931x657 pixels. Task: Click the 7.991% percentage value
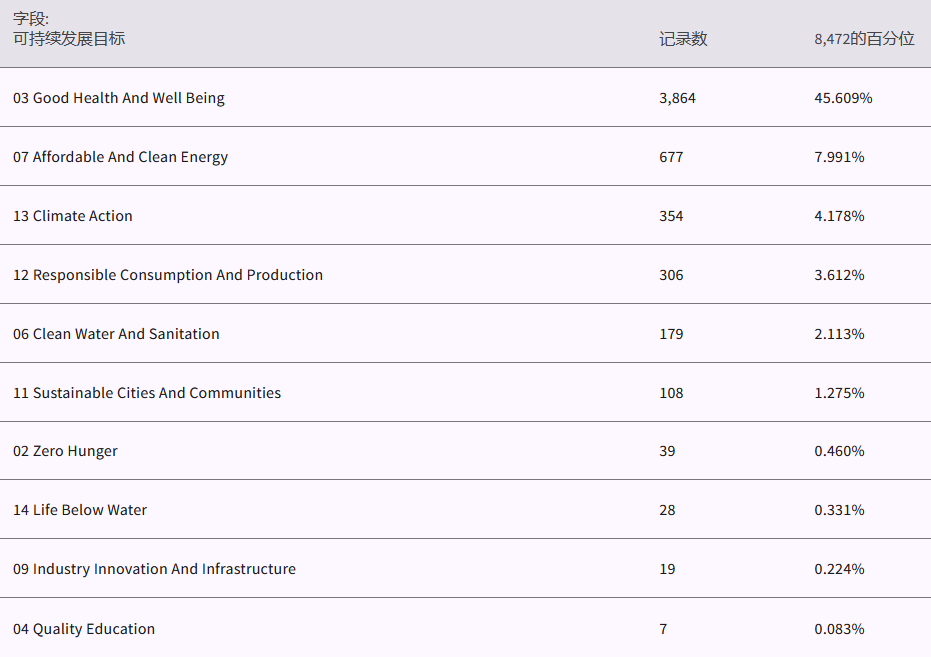839,157
